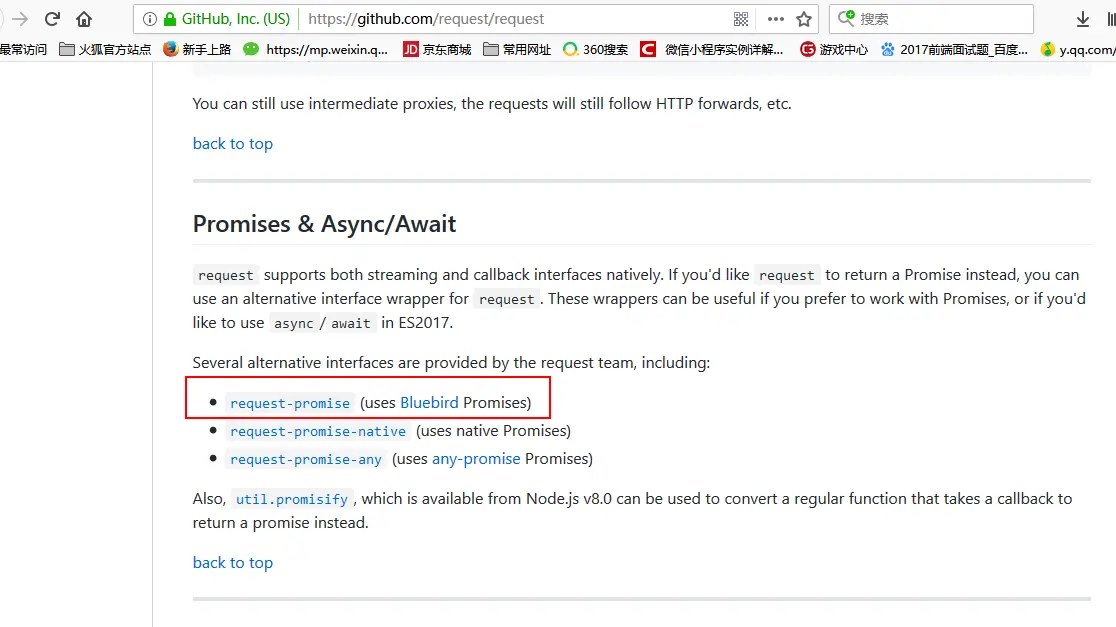1116x627 pixels.
Task: Open the 游戏中心 bookmark
Action: [x=834, y=49]
